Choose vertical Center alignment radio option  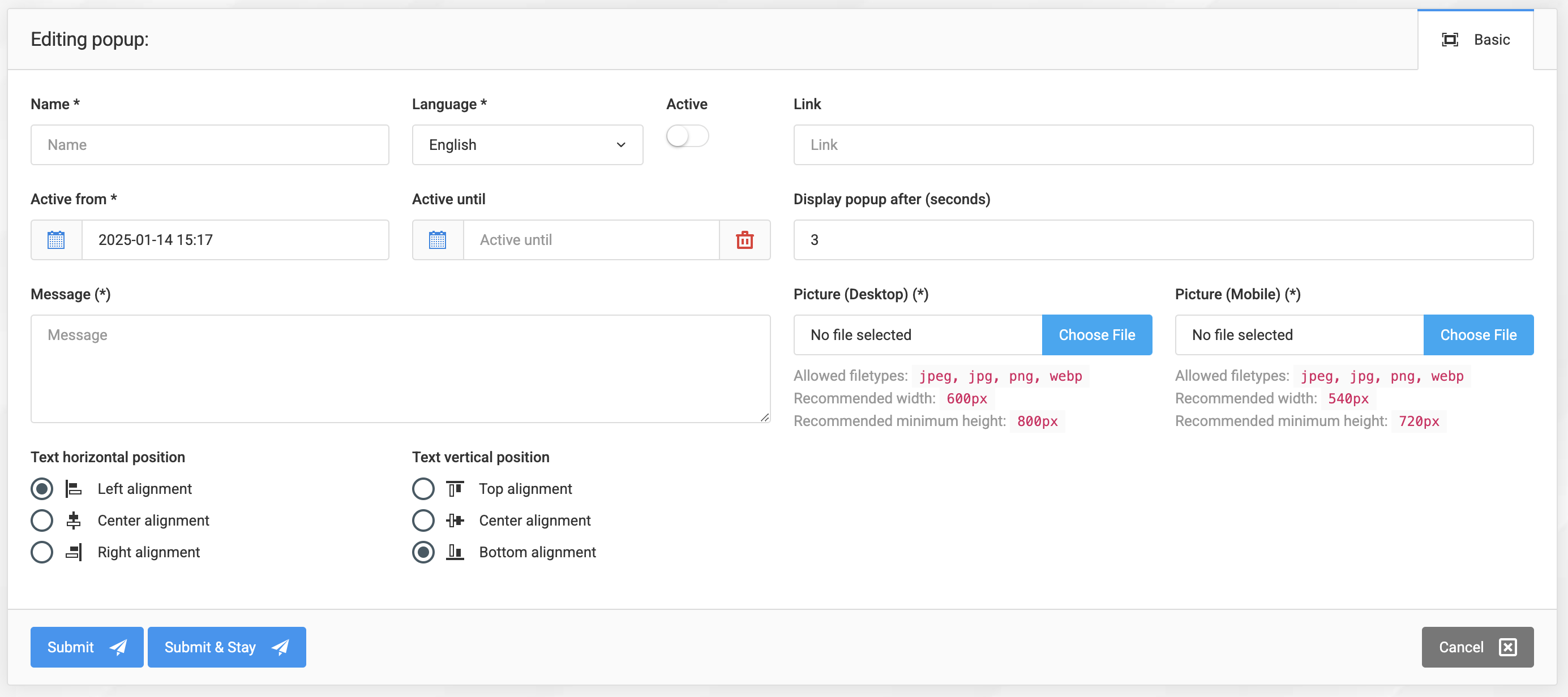423,520
